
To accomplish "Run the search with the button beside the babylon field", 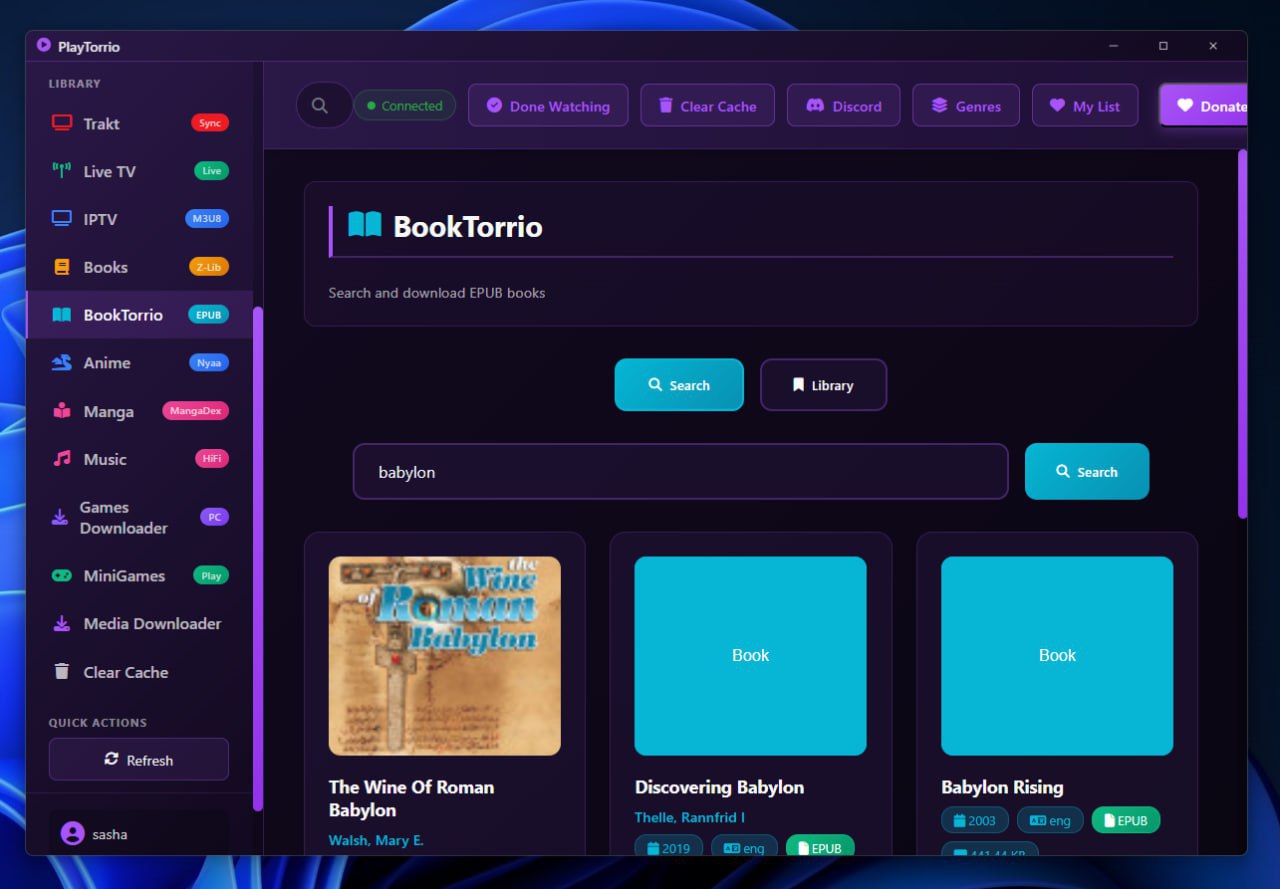I will click(x=1087, y=471).
